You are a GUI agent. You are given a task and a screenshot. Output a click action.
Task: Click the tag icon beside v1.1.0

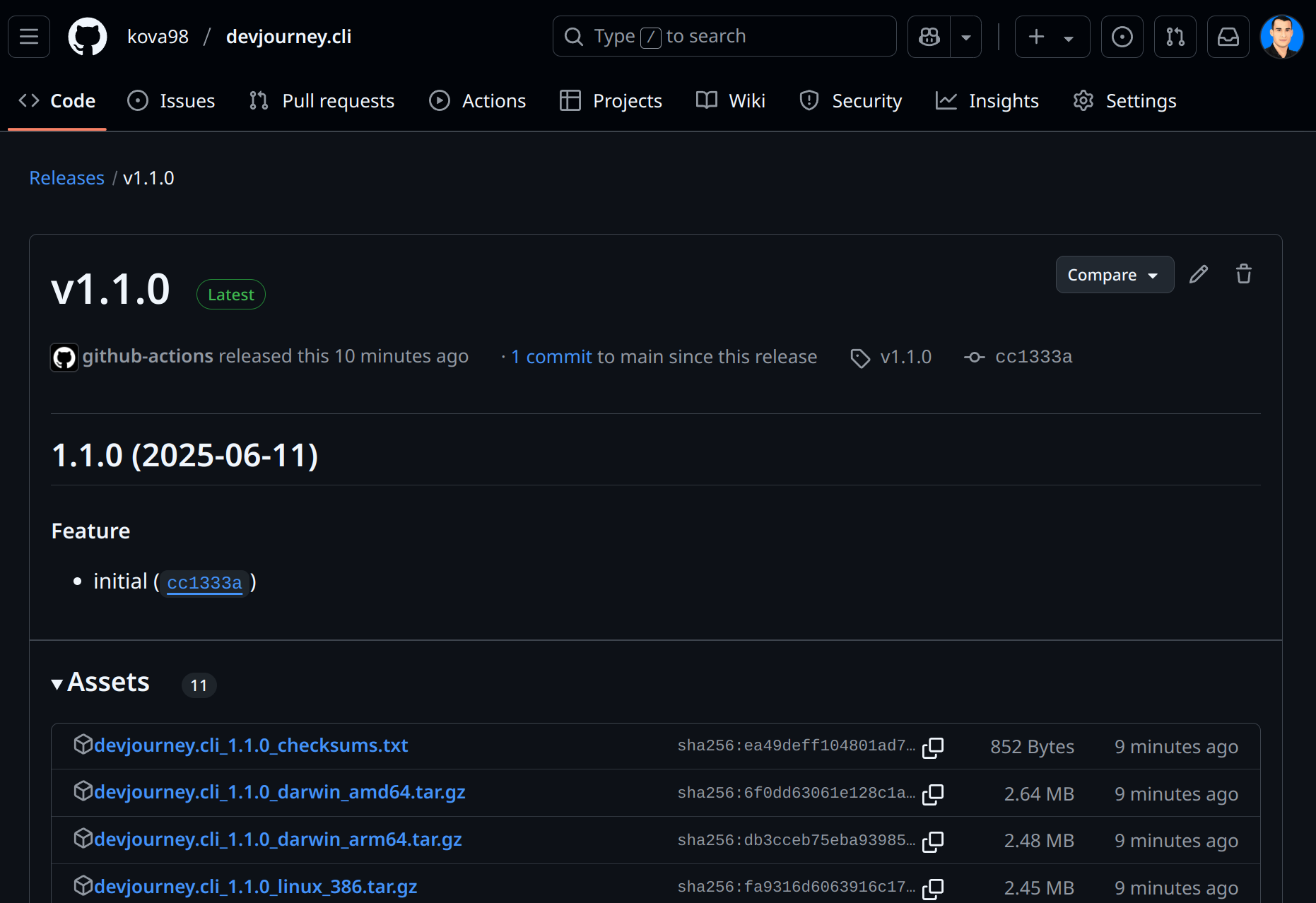(860, 358)
